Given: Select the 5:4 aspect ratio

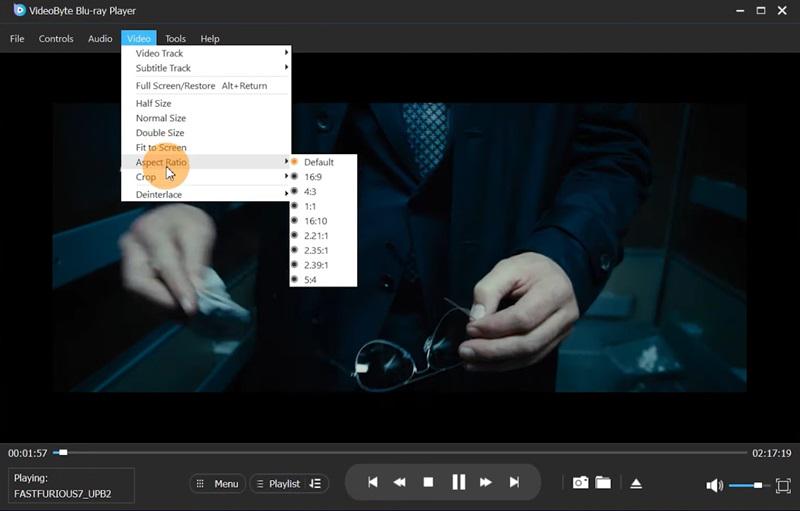Looking at the screenshot, I should [323, 279].
